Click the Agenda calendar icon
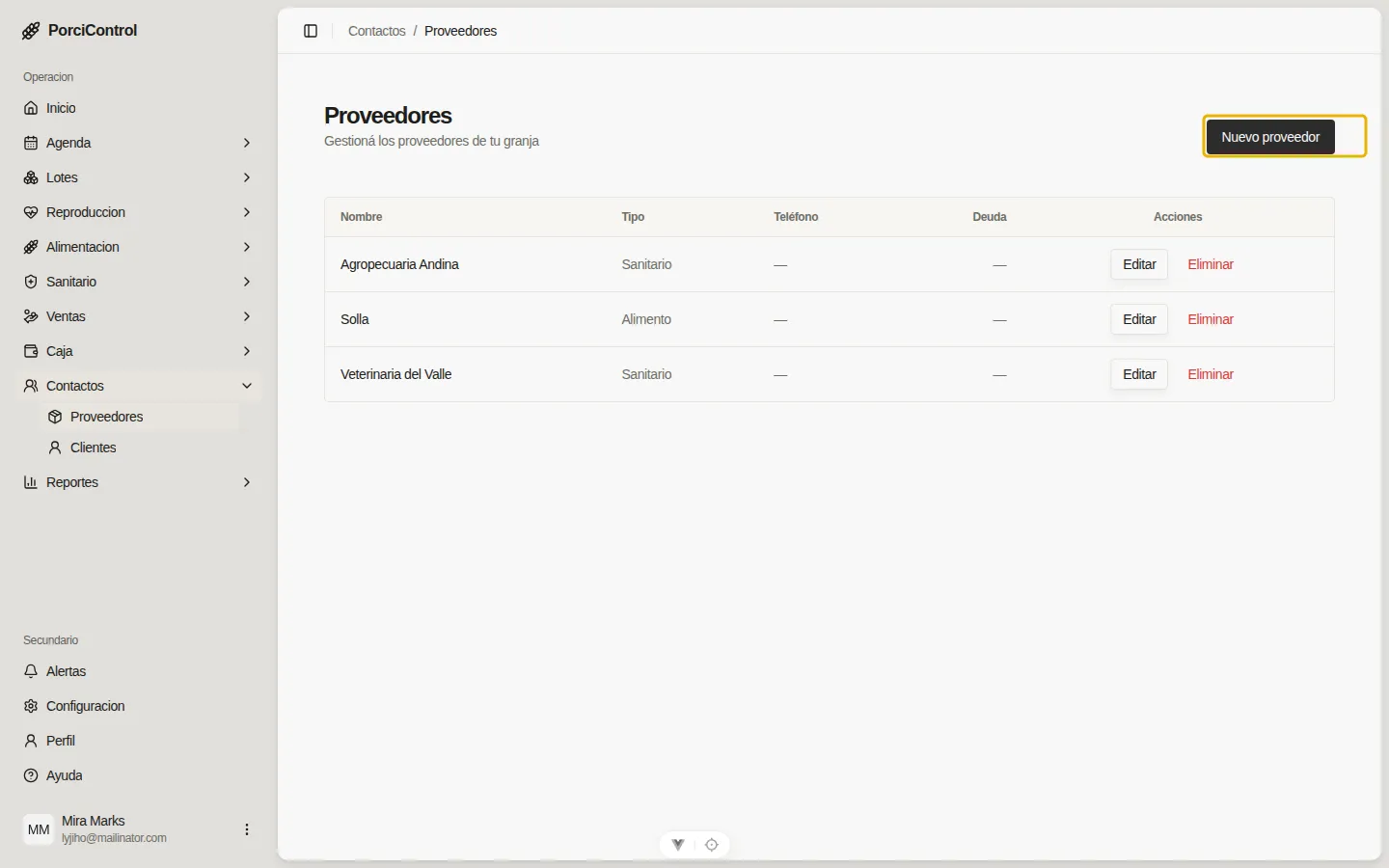 [31, 143]
